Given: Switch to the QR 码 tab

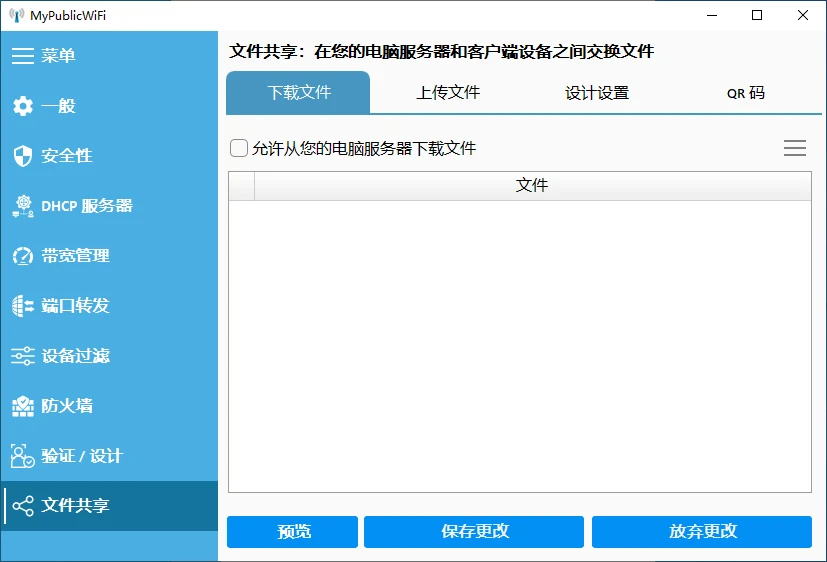Looking at the screenshot, I should point(745,93).
